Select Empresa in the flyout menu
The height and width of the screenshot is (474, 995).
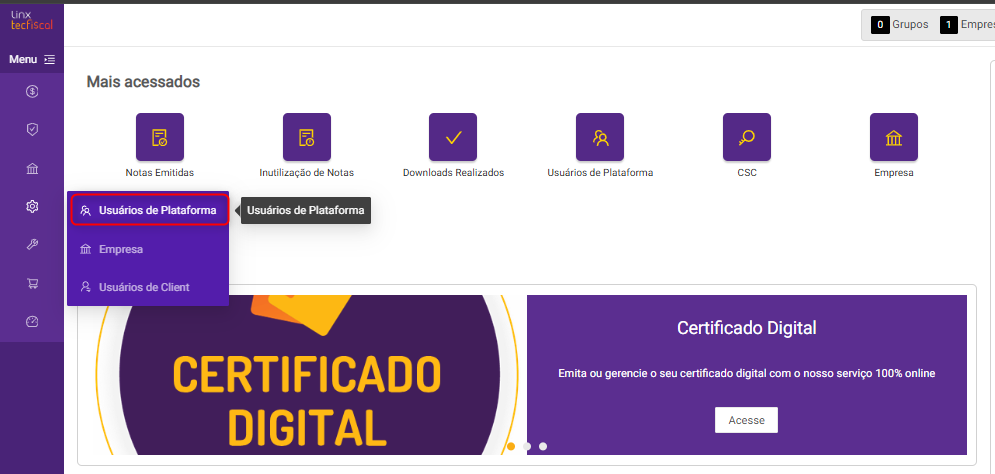click(148, 249)
